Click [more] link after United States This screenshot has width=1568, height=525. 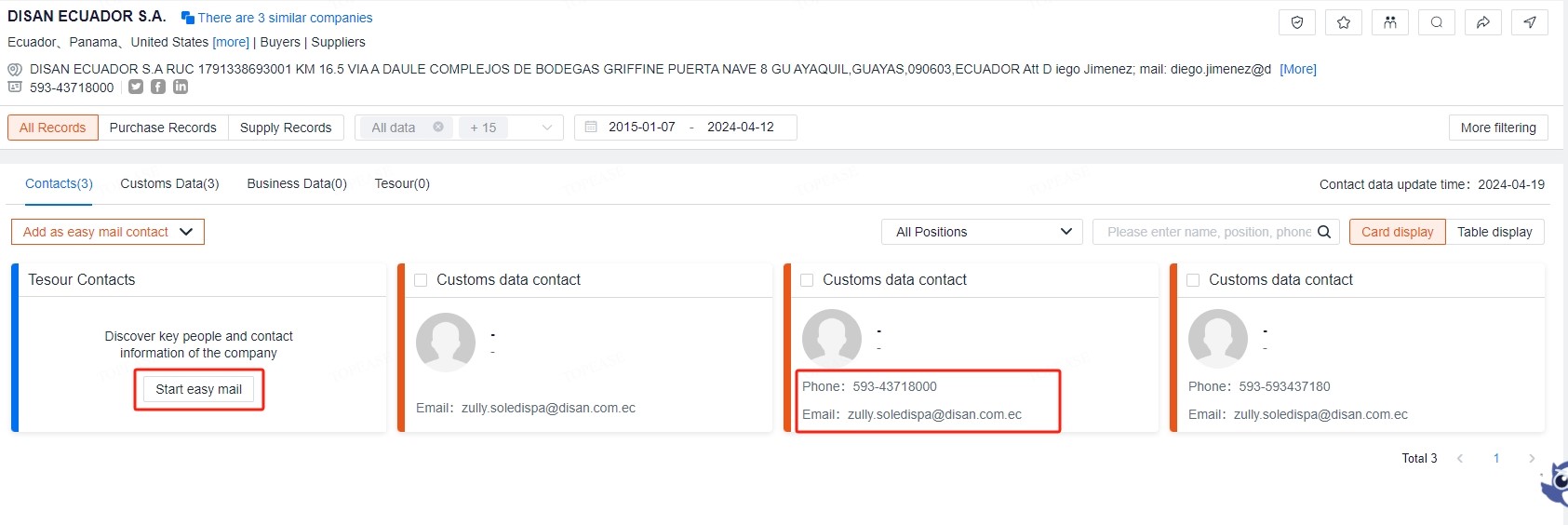click(x=231, y=42)
